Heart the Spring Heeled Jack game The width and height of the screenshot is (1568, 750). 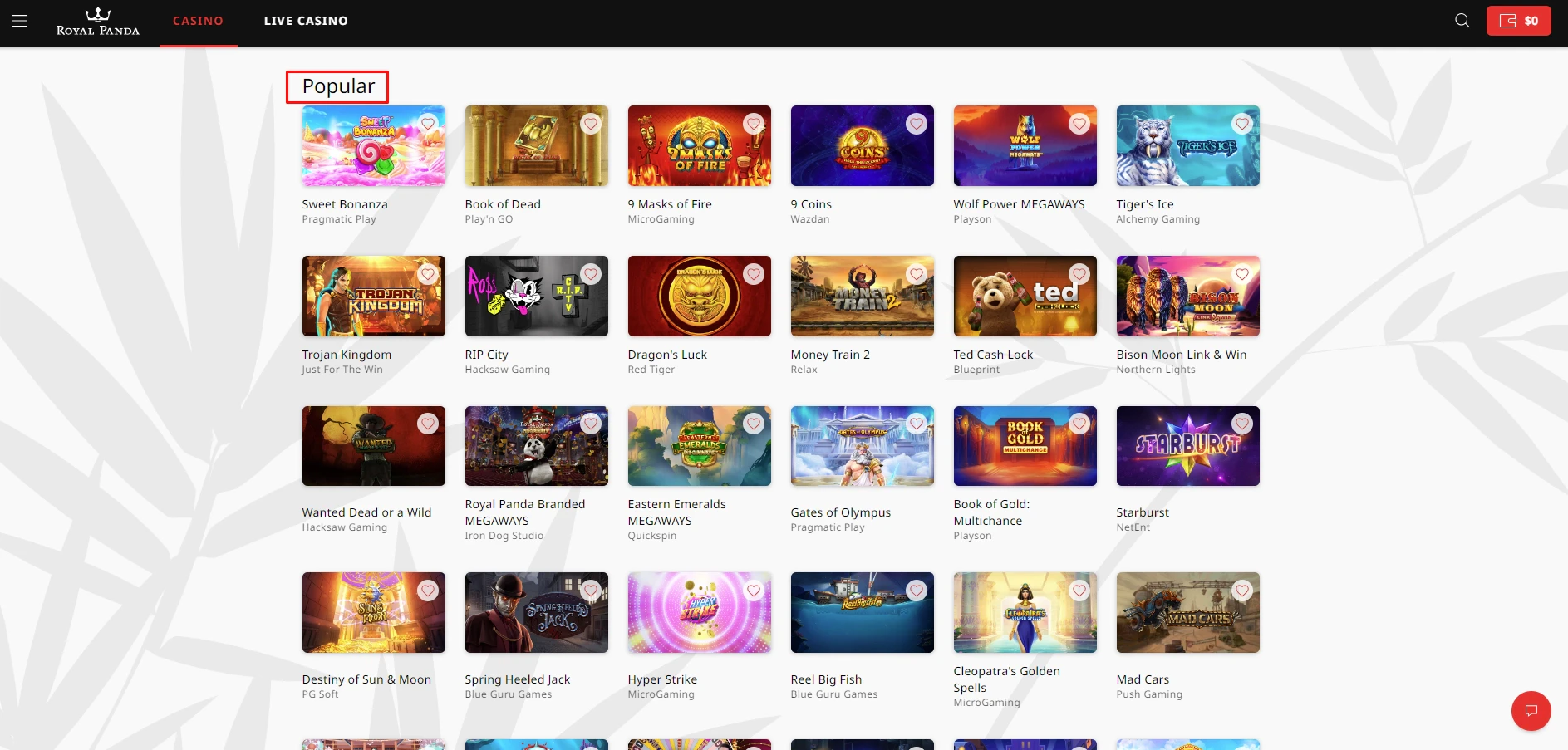pos(591,591)
